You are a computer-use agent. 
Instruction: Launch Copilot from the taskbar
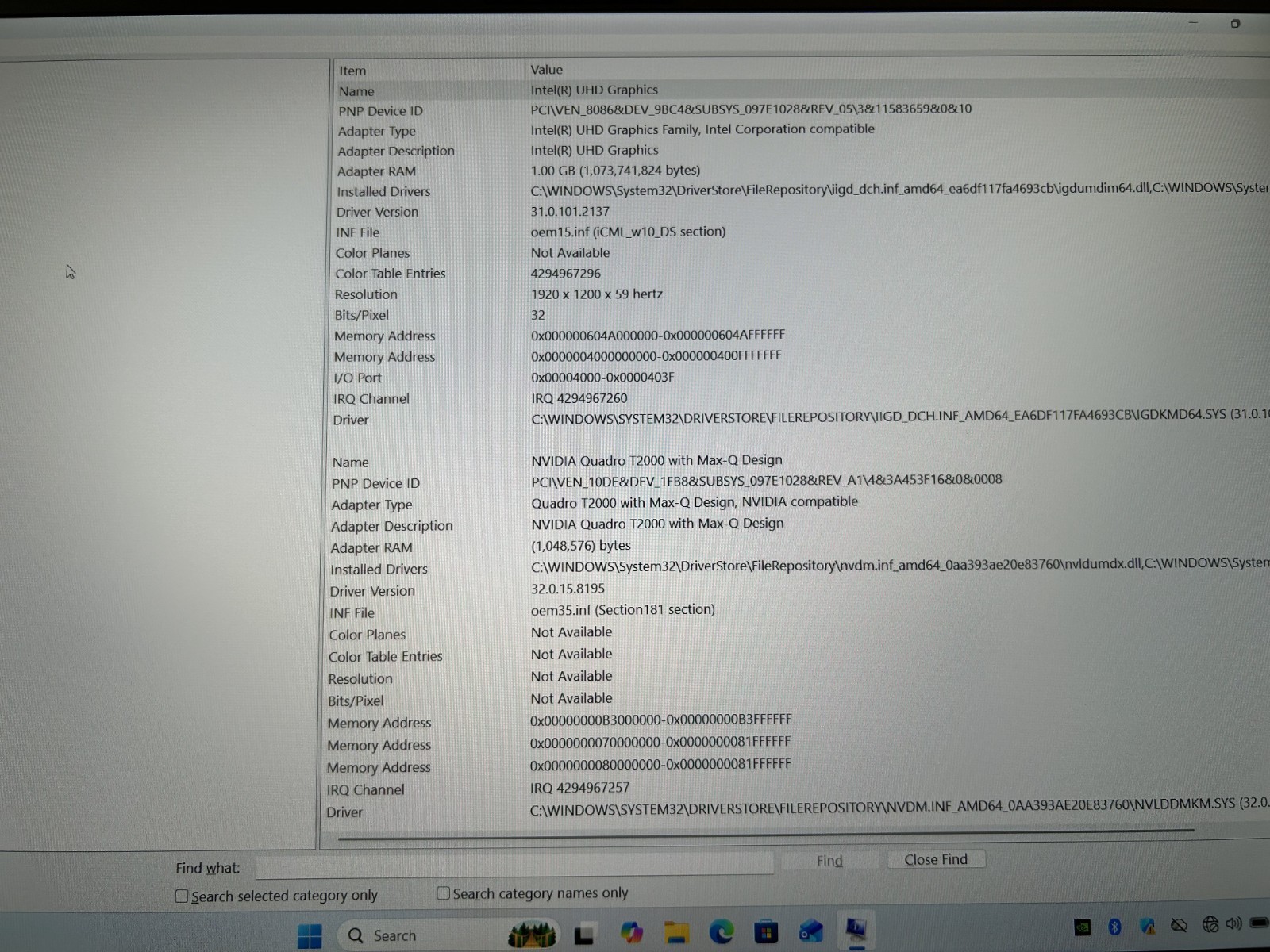pos(632,933)
